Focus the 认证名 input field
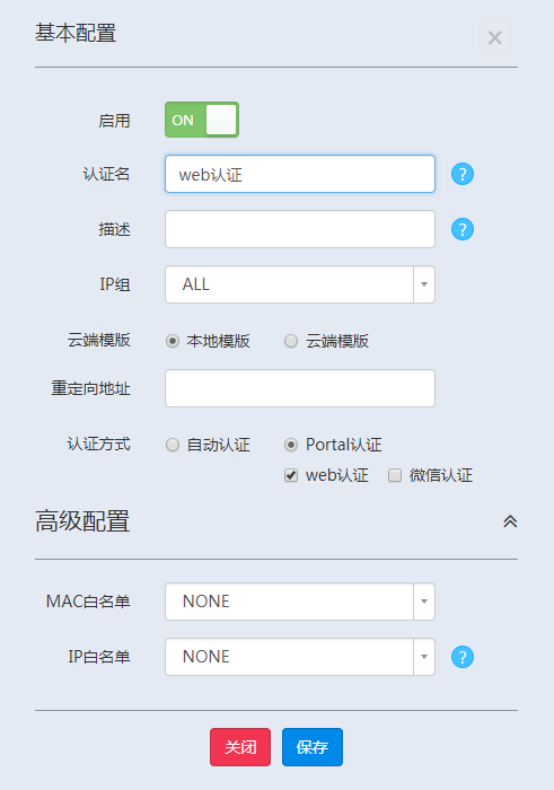 coord(300,174)
